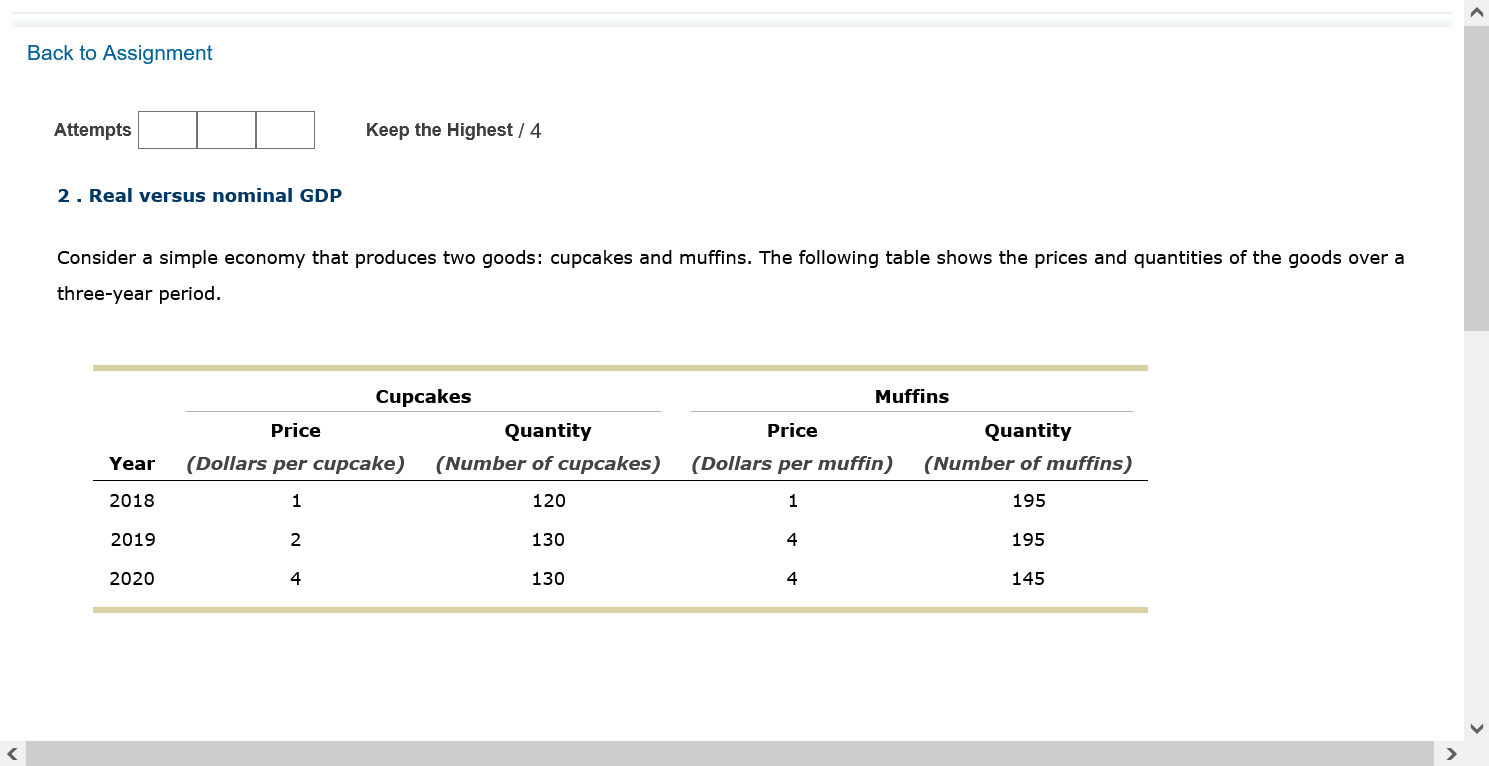Click the 2019 muffin quantity 195

pyautogui.click(x=1028, y=540)
